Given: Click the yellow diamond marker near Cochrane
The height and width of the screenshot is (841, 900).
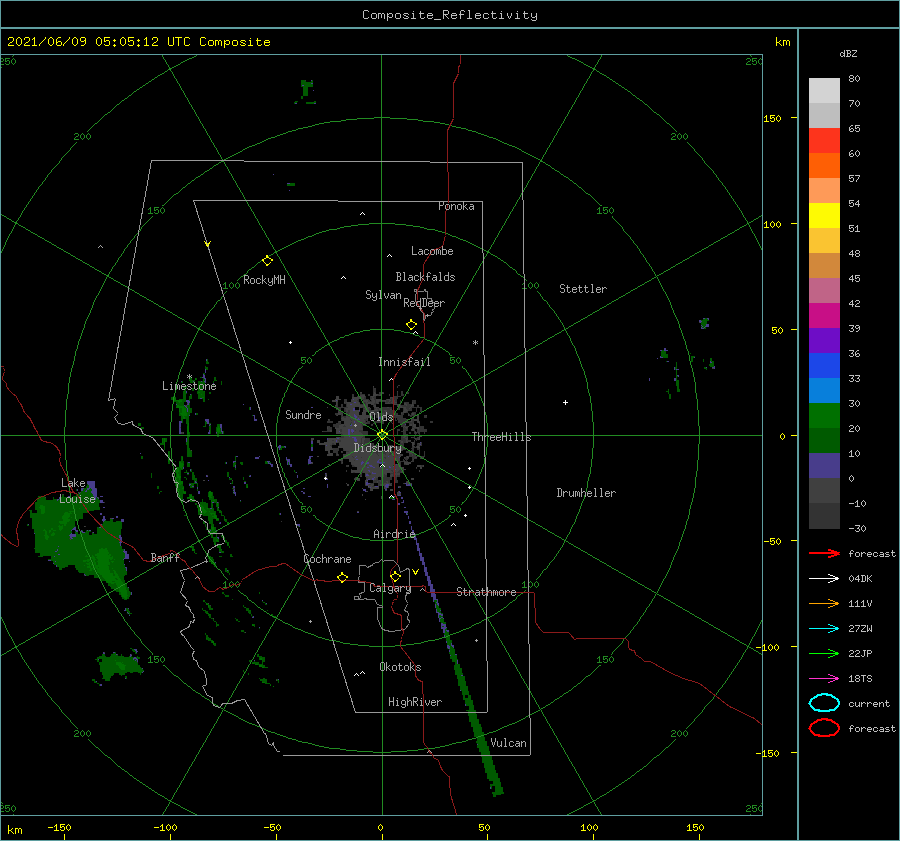Looking at the screenshot, I should (343, 578).
